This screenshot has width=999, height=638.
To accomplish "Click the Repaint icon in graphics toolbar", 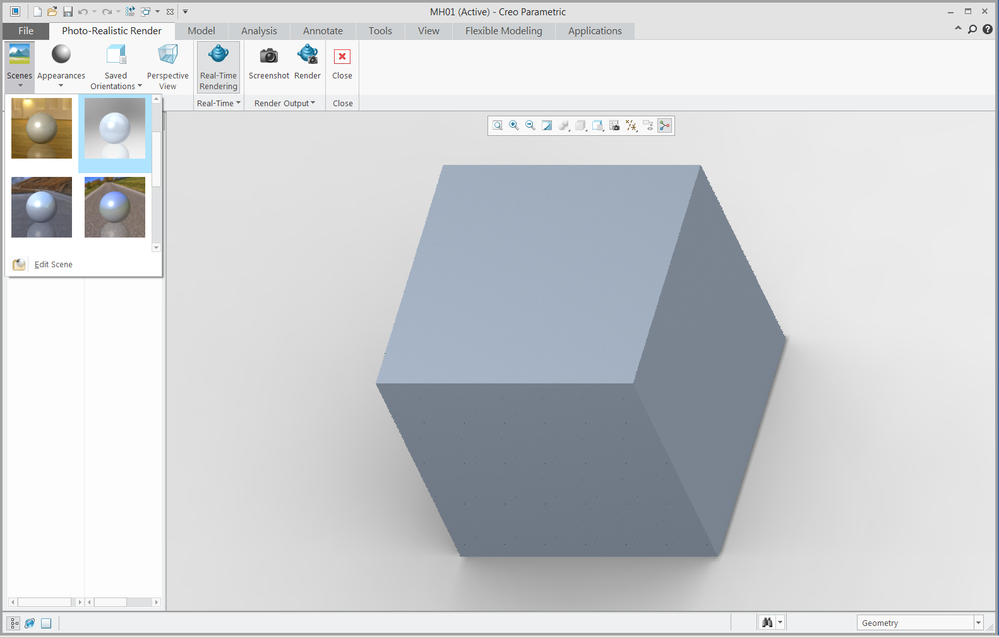I will click(x=547, y=126).
